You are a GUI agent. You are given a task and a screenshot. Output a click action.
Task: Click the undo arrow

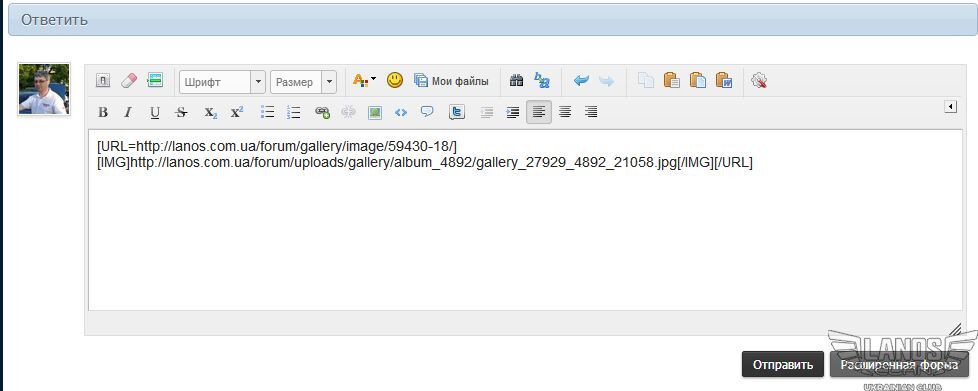click(581, 80)
